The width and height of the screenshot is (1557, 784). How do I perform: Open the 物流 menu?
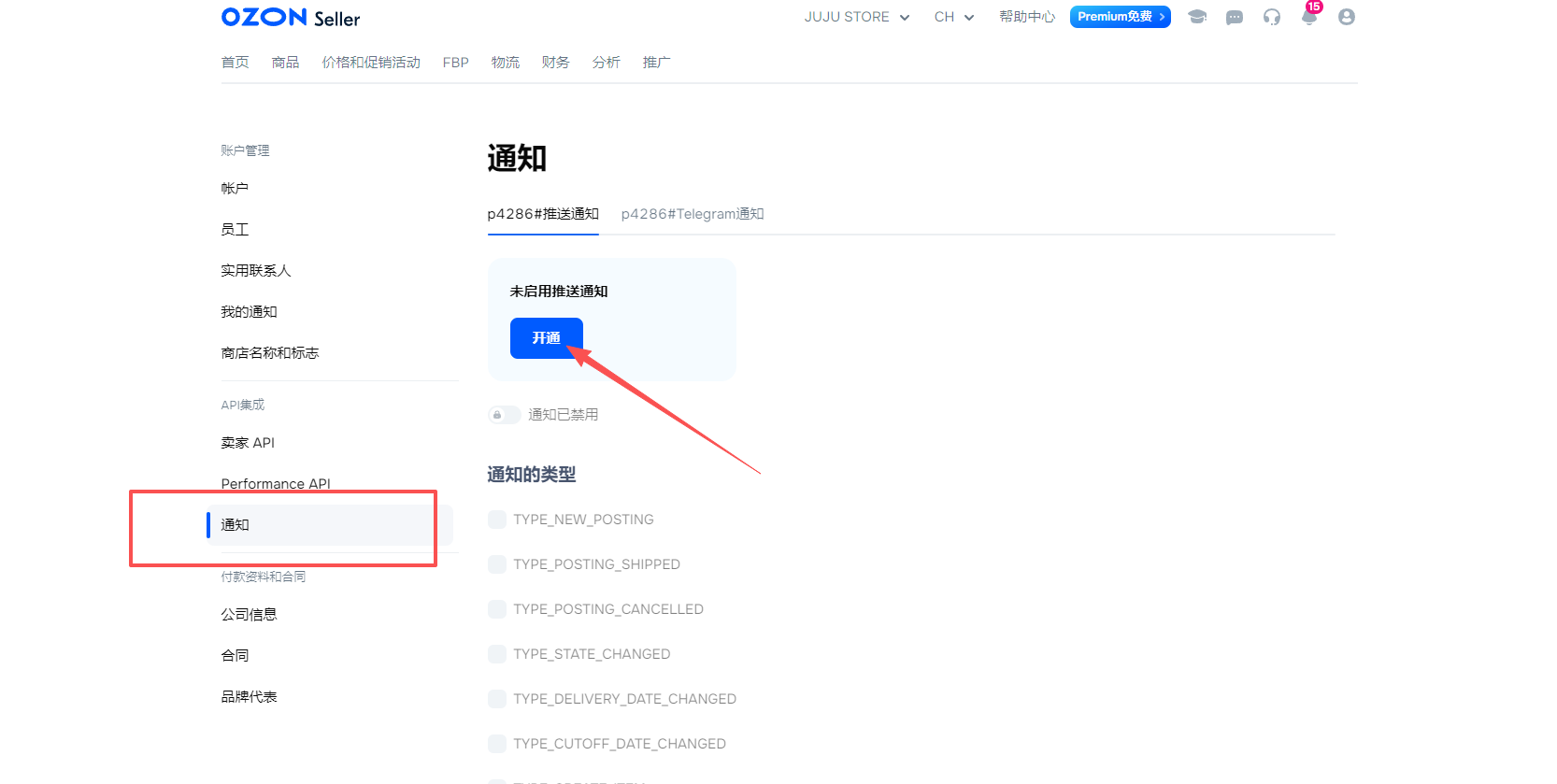[x=506, y=63]
